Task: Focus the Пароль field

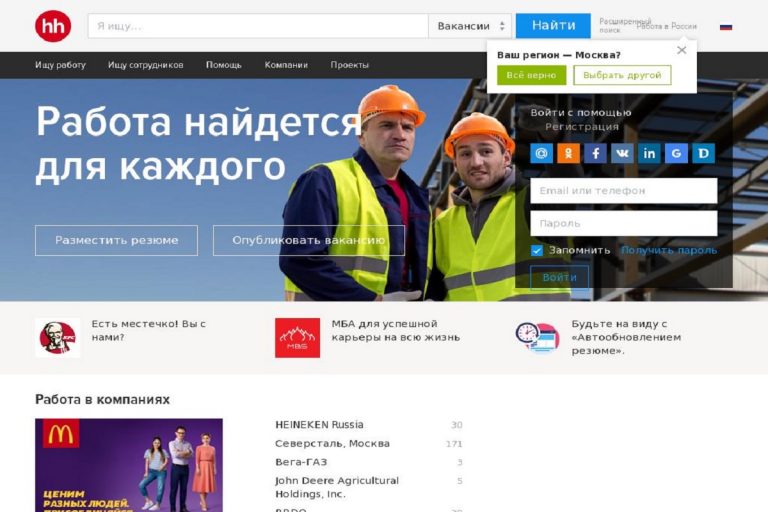Action: [624, 223]
